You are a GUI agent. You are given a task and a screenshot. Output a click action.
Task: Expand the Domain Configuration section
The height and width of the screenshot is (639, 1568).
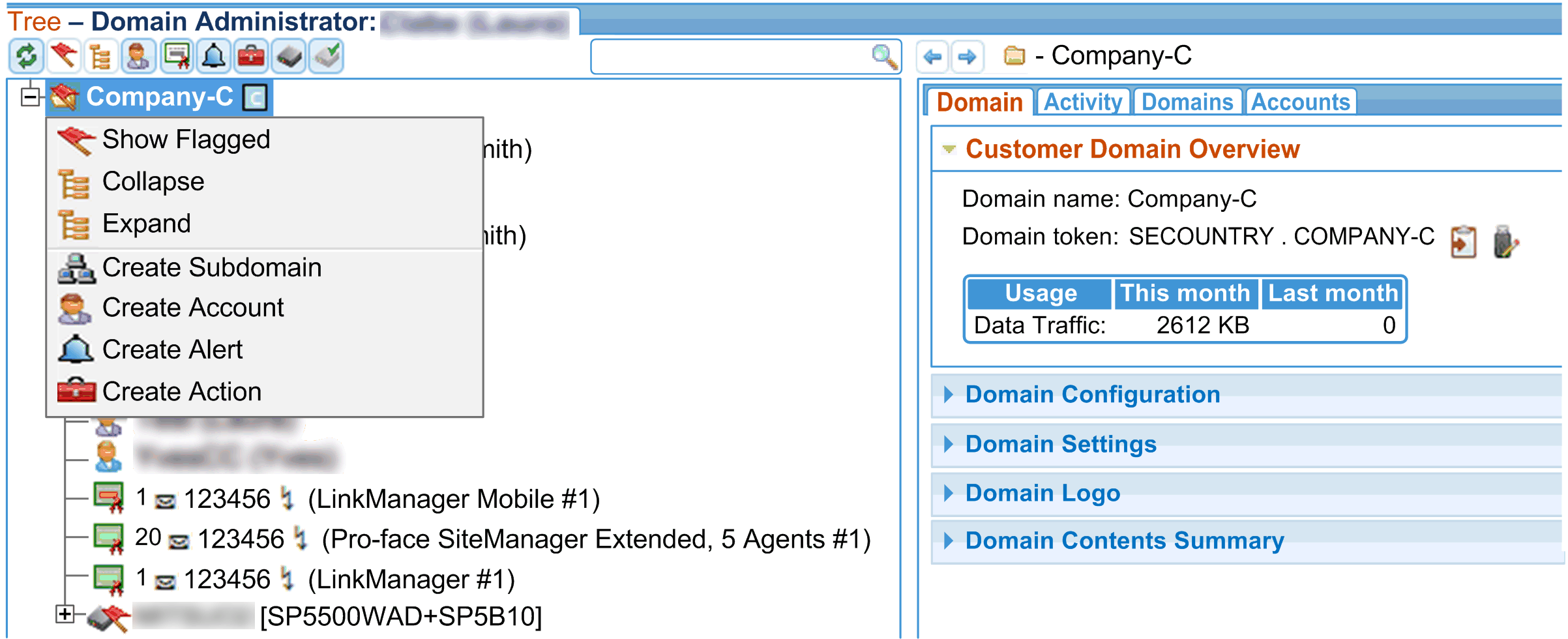pos(1092,394)
